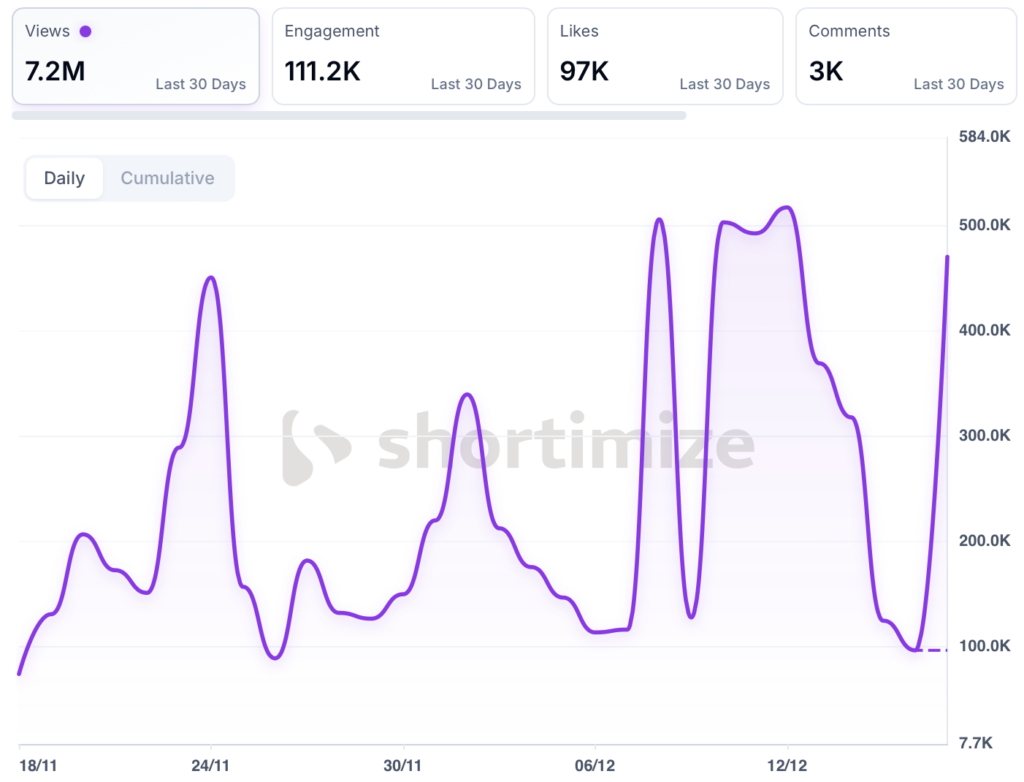Viewport: 1024px width, 782px height.
Task: Open the Likes metric card
Action: (x=665, y=56)
